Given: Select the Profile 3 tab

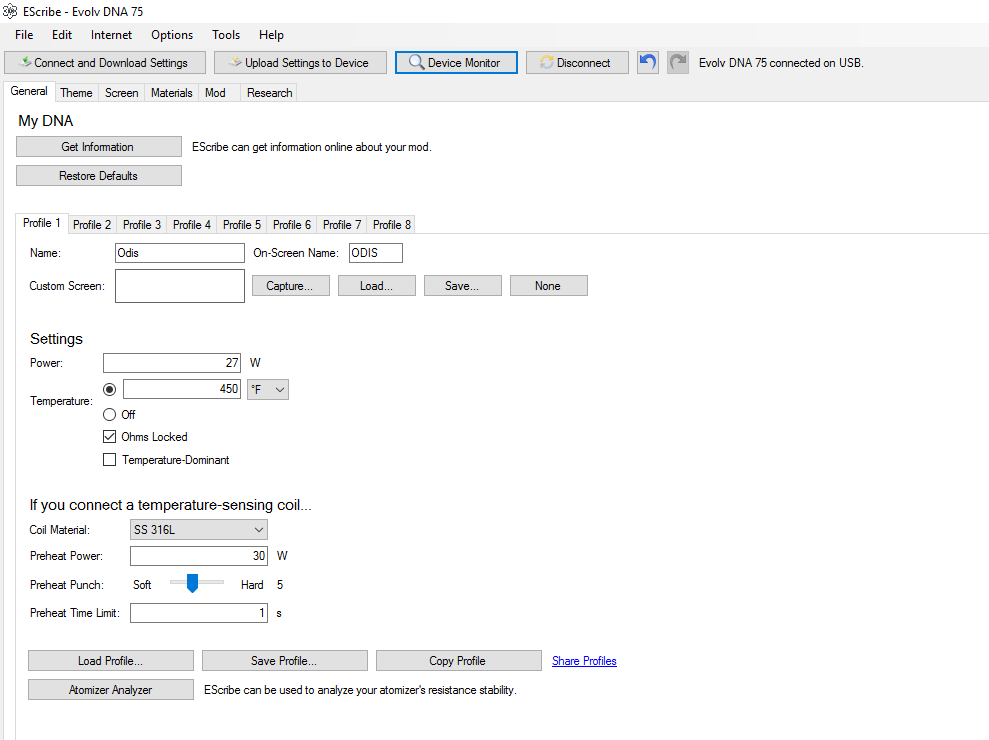Looking at the screenshot, I should coord(142,225).
